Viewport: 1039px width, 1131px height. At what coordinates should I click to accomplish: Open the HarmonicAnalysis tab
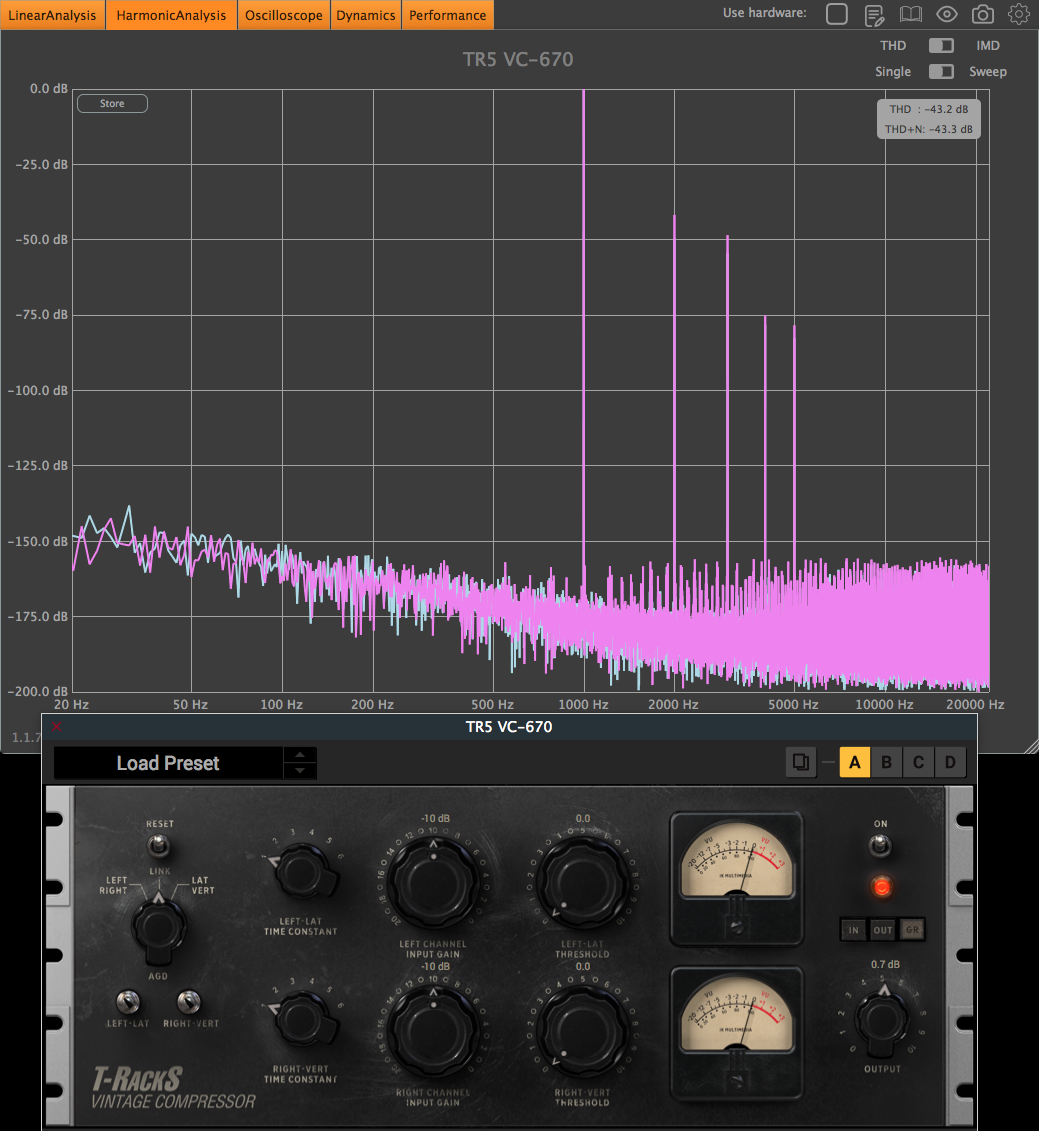(171, 15)
